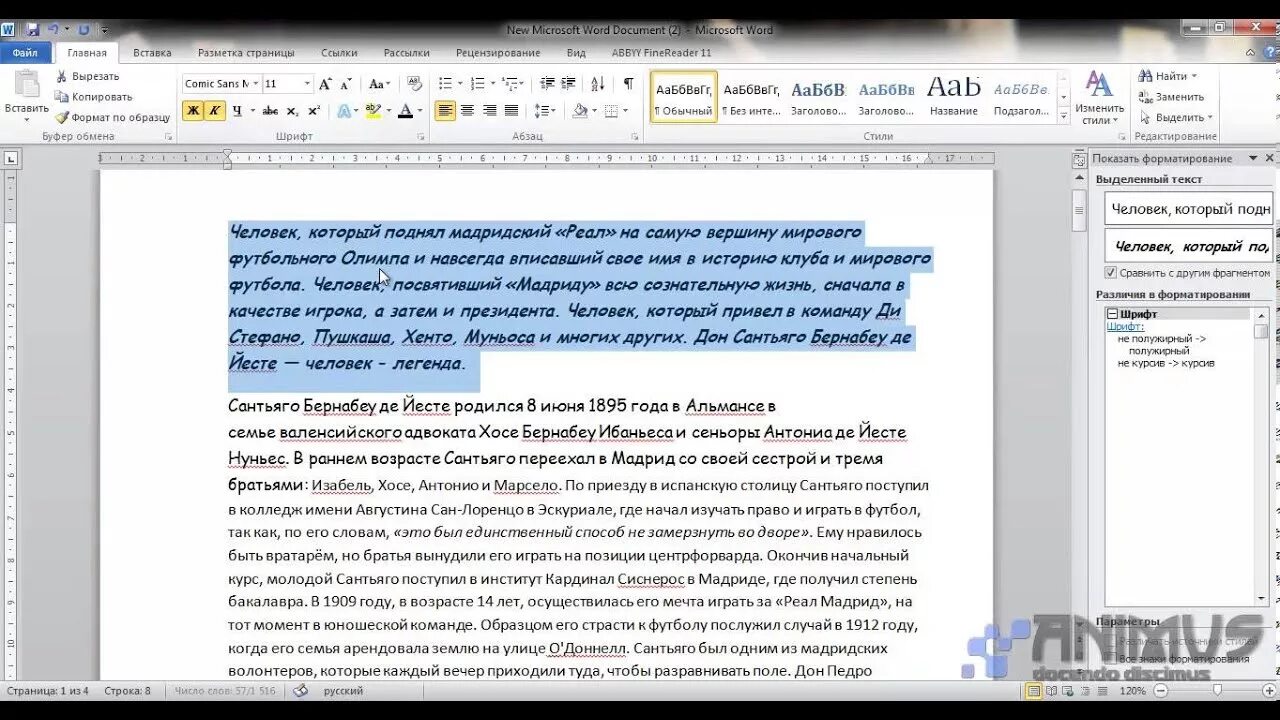Collapse the Шрифт section in differences
This screenshot has height=720, width=1280.
point(1112,314)
